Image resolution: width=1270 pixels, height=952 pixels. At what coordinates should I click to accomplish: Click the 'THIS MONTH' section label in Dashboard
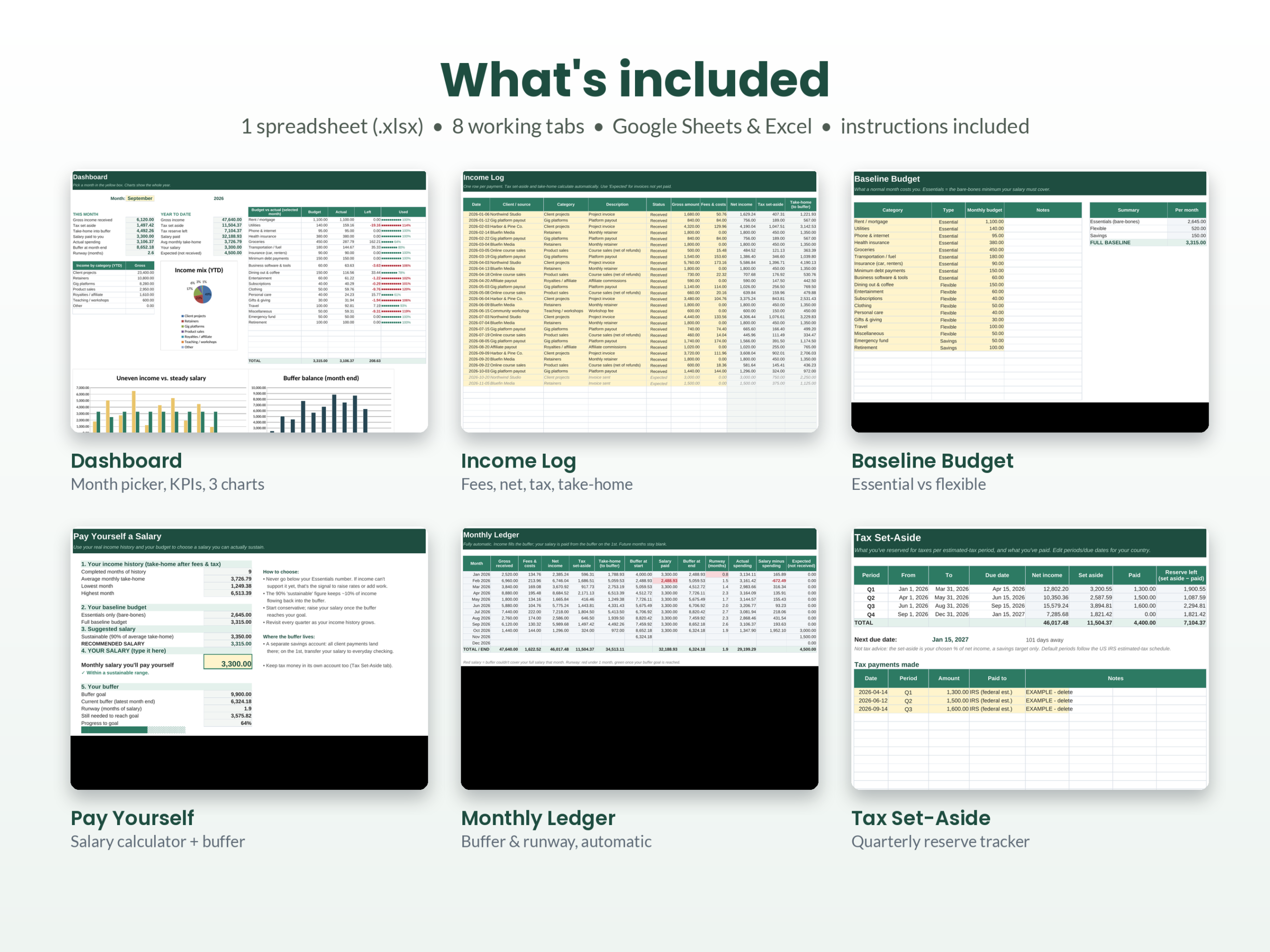point(85,214)
